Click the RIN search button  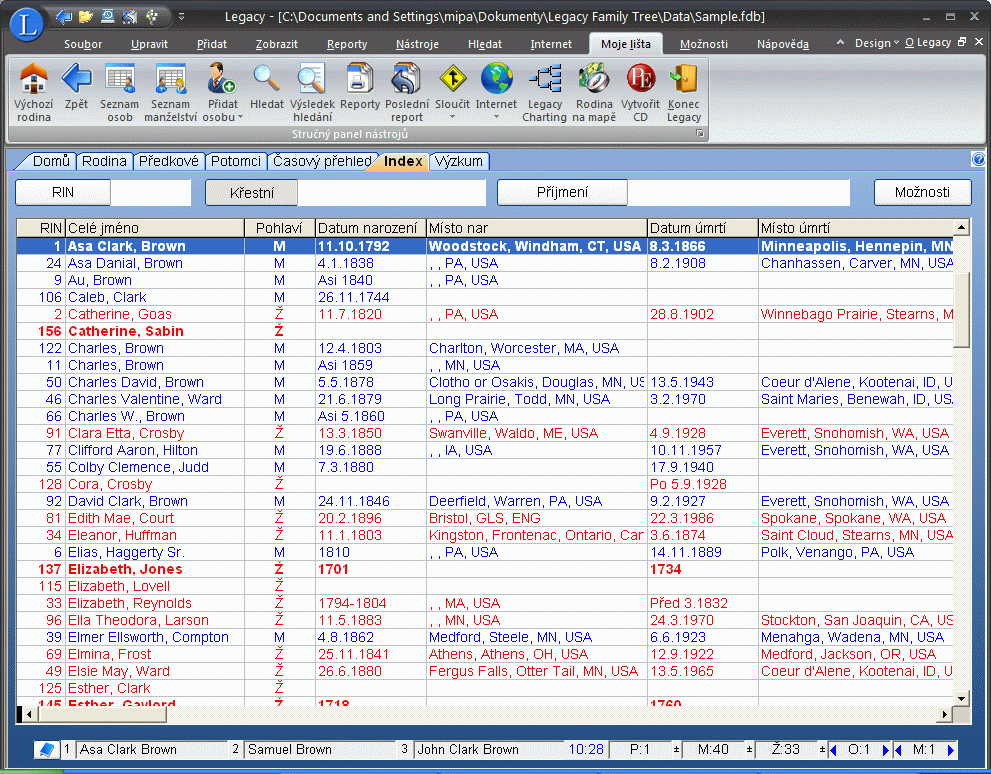pos(63,192)
